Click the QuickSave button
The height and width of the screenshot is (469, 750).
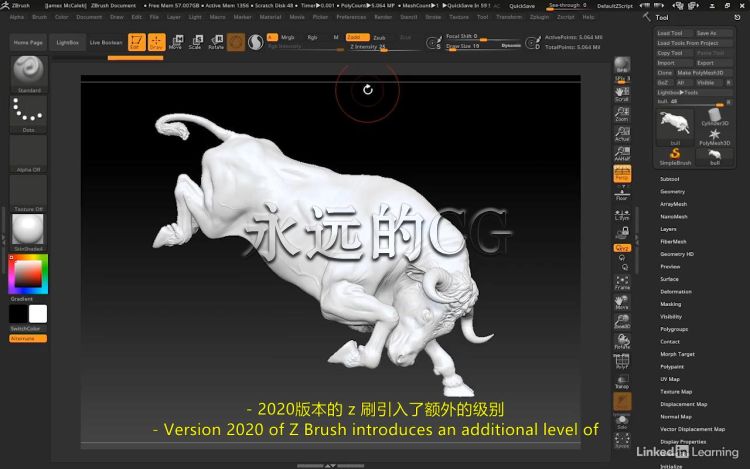coord(522,6)
